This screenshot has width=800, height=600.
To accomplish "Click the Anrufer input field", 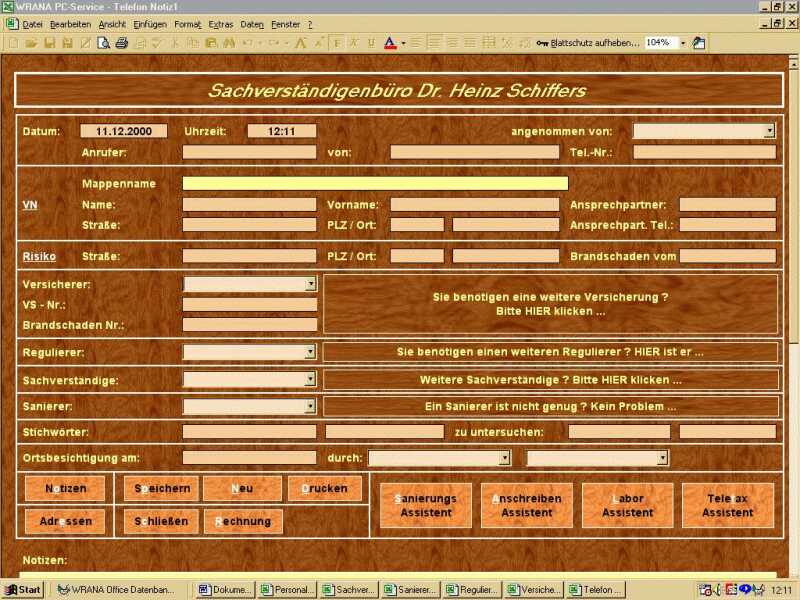I will point(249,152).
